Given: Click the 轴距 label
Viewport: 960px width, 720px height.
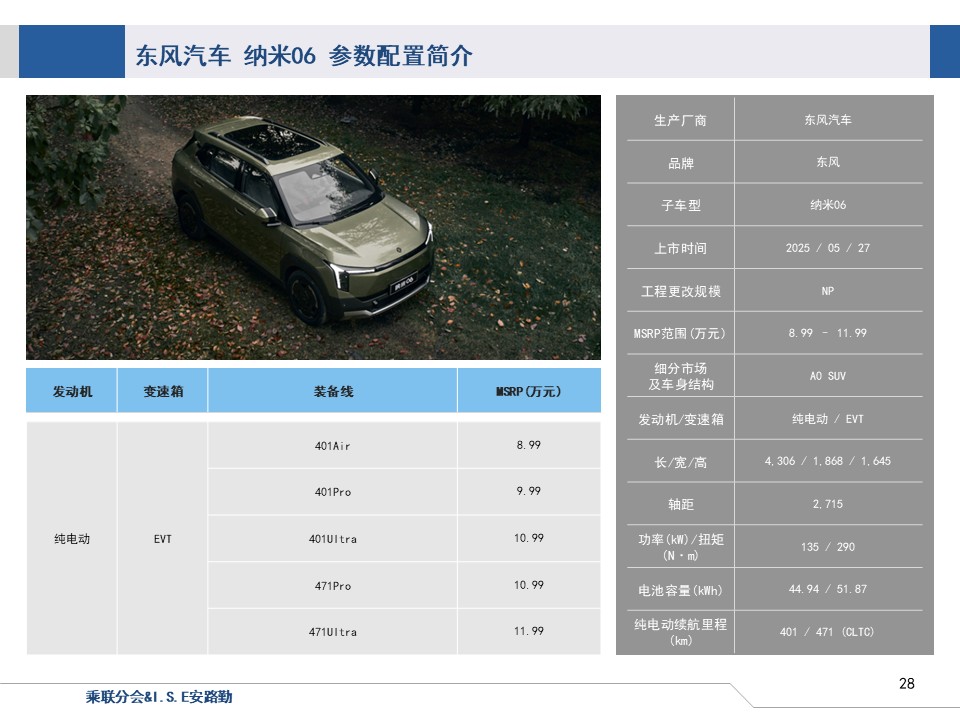Looking at the screenshot, I should pos(680,504).
